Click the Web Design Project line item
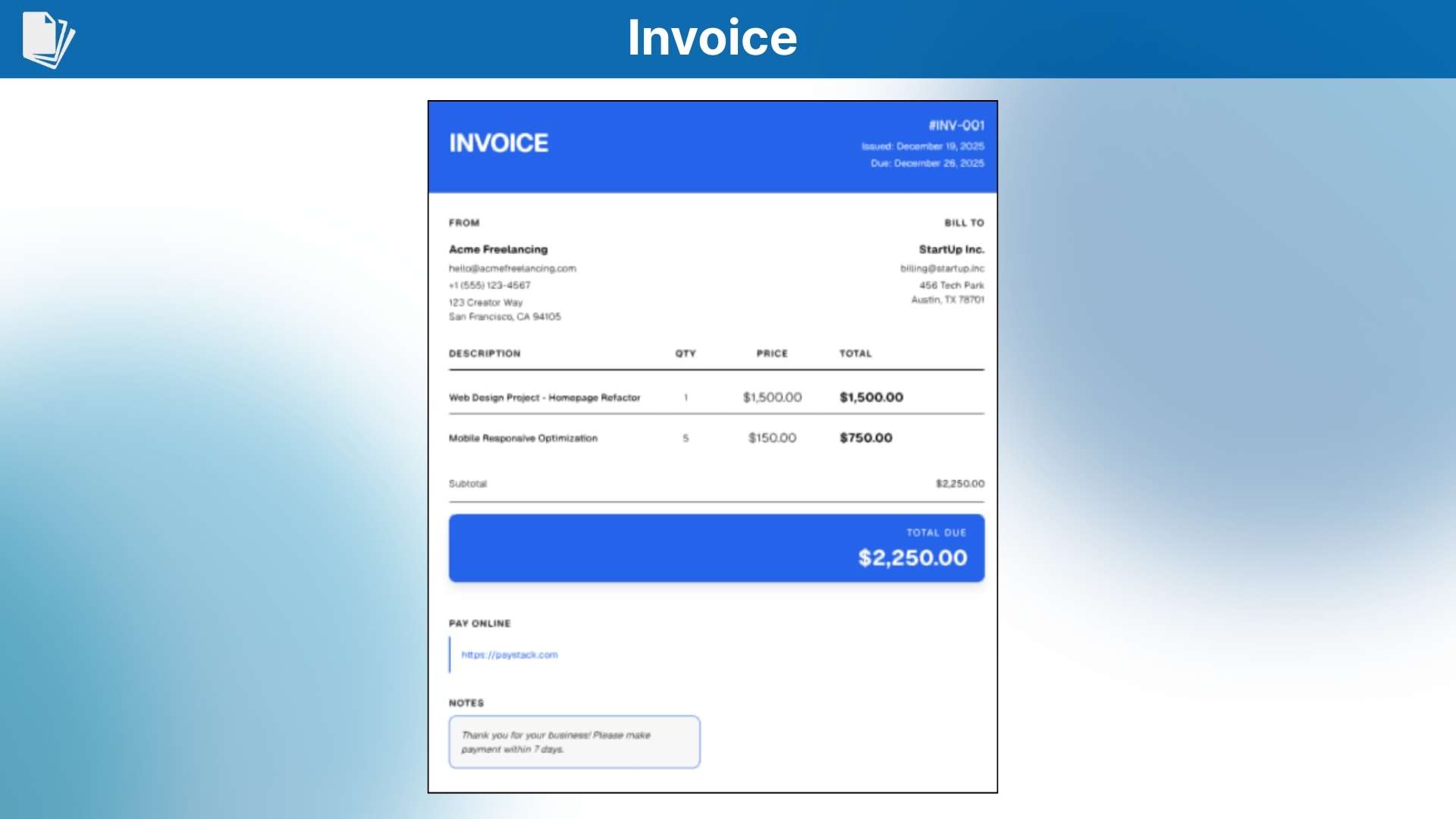 point(544,397)
